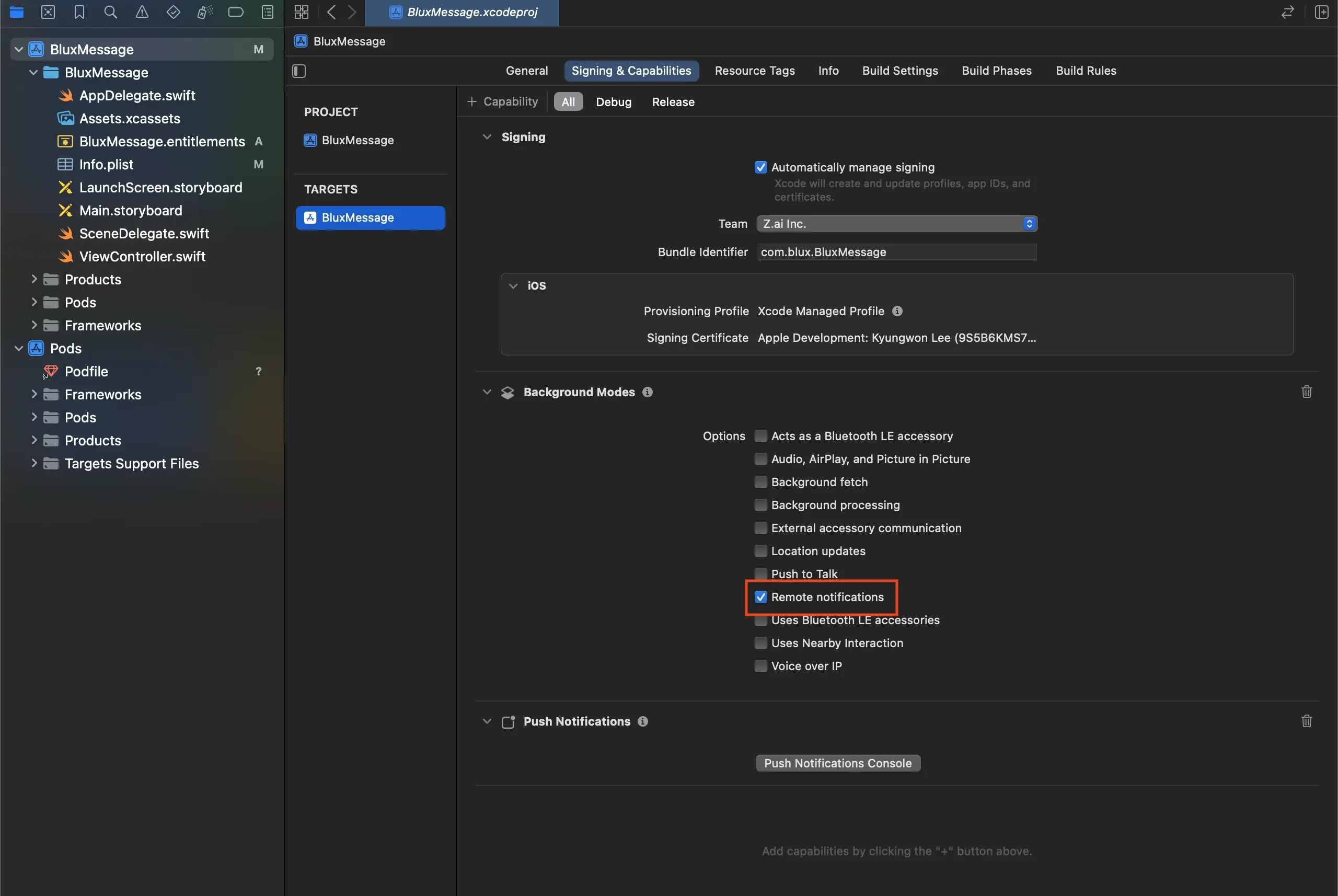The width and height of the screenshot is (1338, 896).
Task: Open AppDelegate.swift file
Action: 137,96
